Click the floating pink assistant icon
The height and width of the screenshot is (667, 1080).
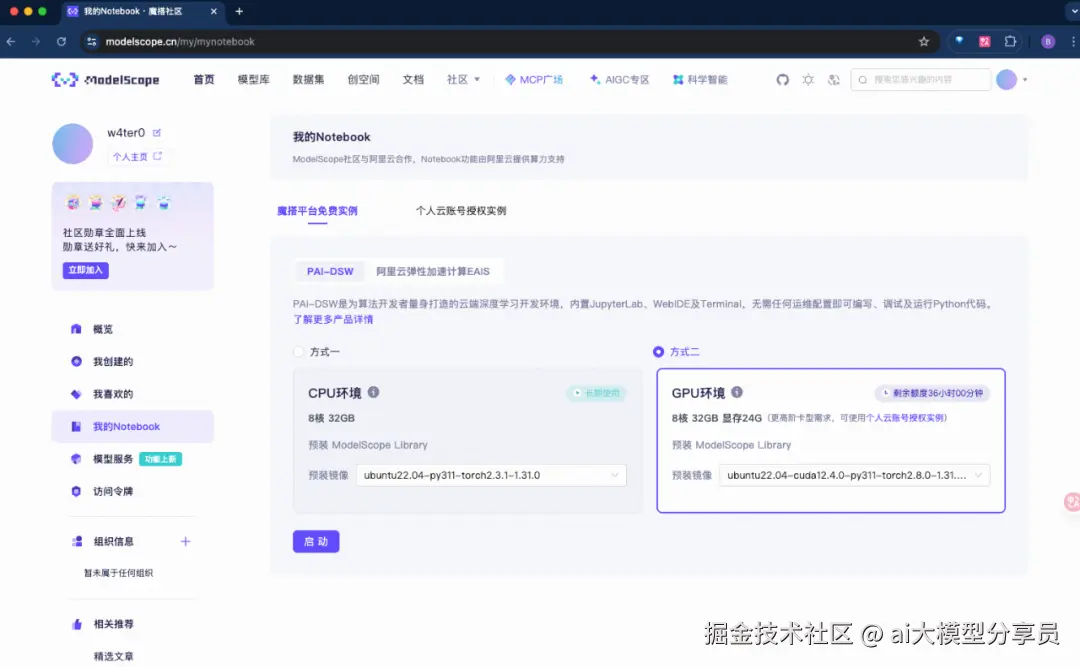[1072, 502]
